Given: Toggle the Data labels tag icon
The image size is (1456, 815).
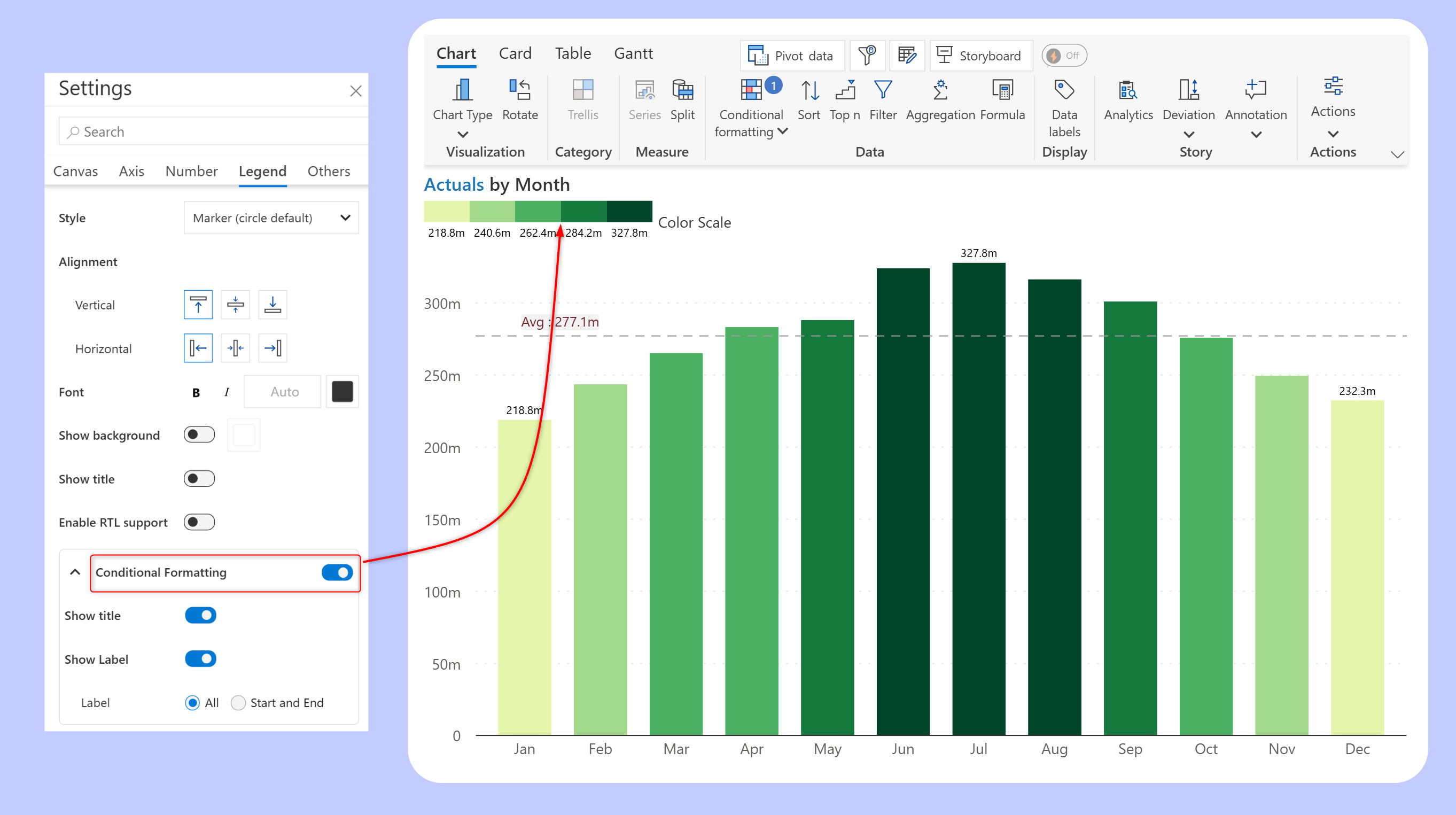Looking at the screenshot, I should pyautogui.click(x=1064, y=90).
